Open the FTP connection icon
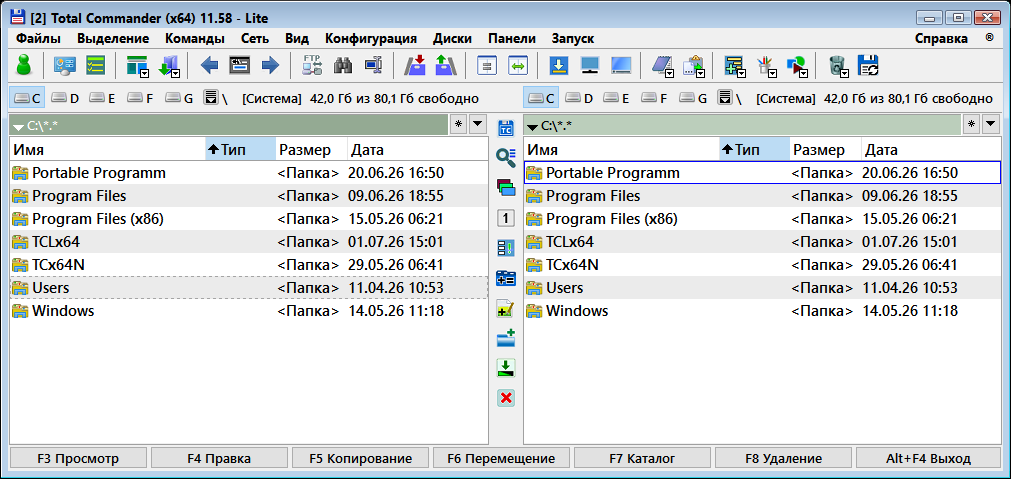Image resolution: width=1011 pixels, height=479 pixels. tap(312, 65)
